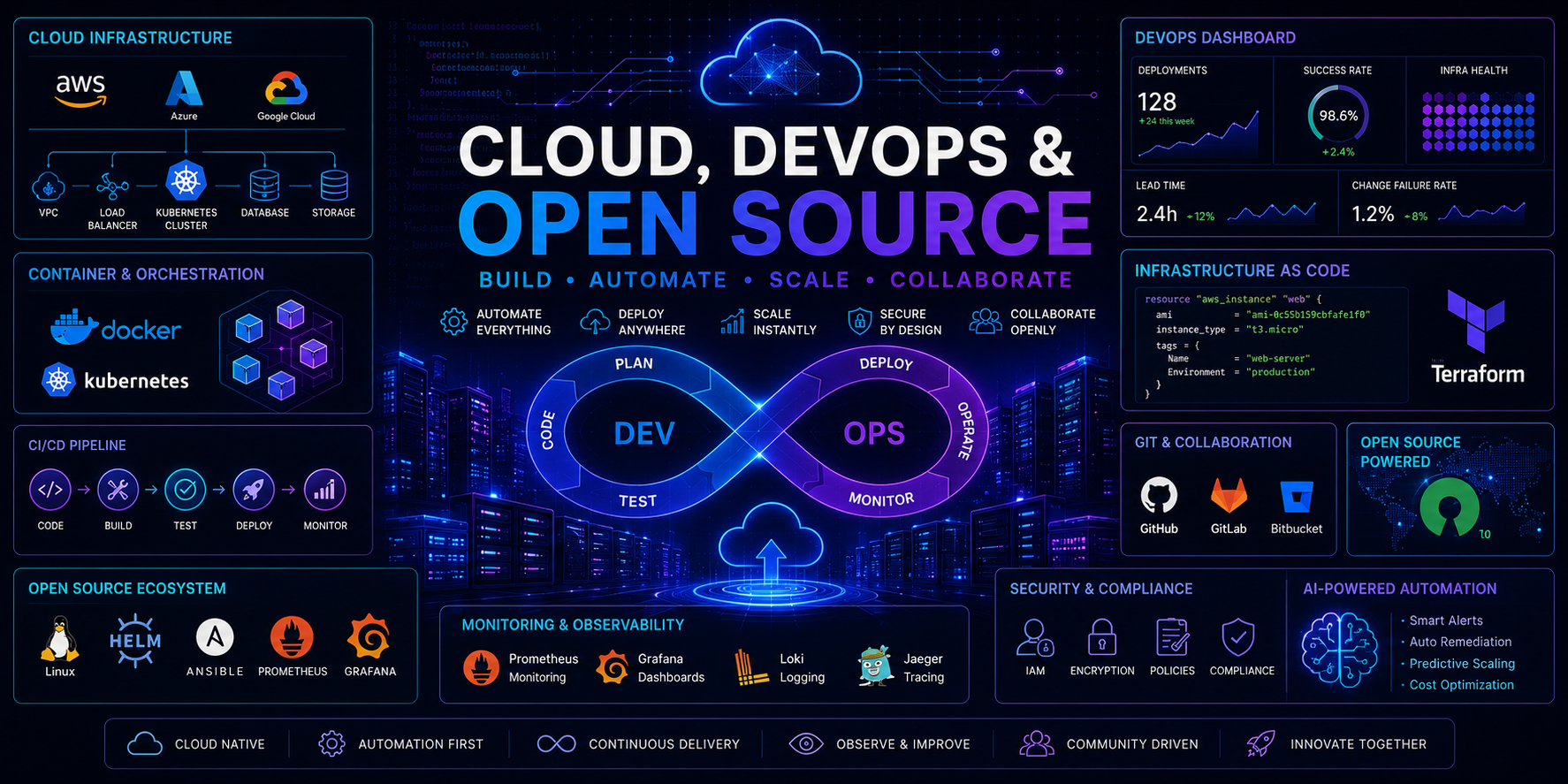Click the Innovate Together footer item
This screenshot has height=784, width=1568.
[x=1336, y=744]
